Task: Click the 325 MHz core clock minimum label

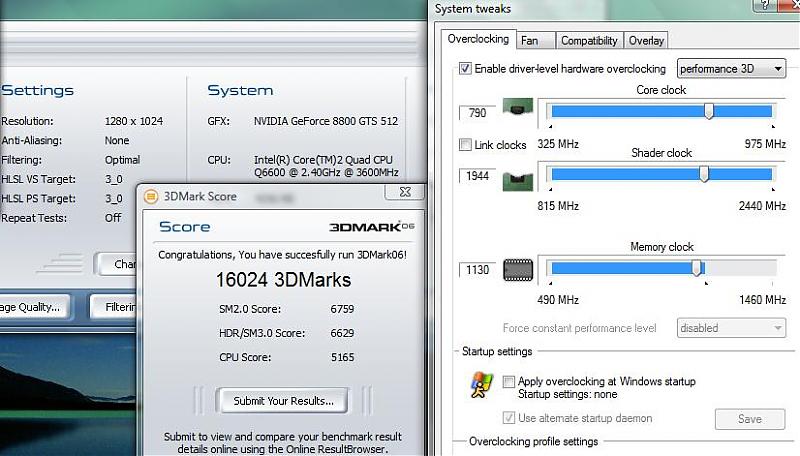Action: [x=558, y=144]
